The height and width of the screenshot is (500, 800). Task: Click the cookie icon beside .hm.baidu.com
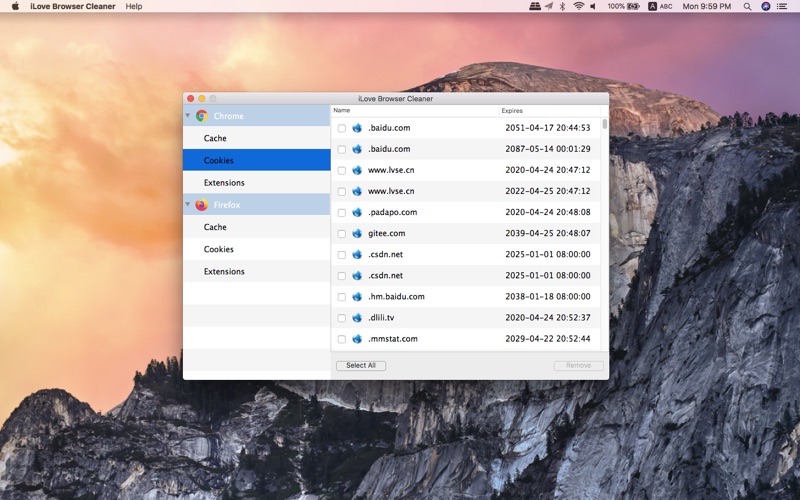tap(357, 297)
